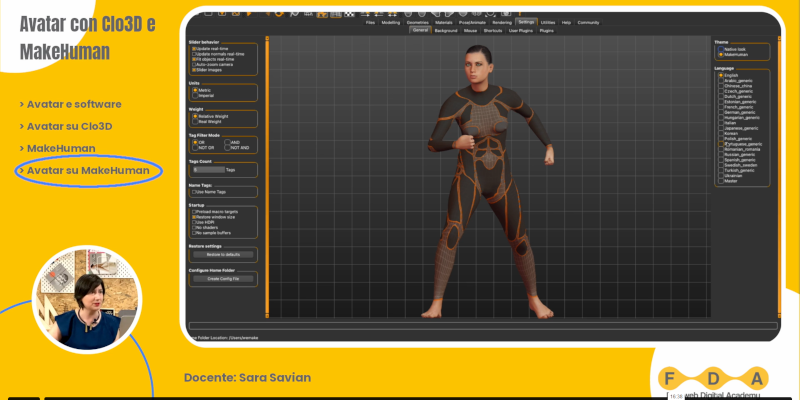Set Tag Filter Mode to NOT AND

pyautogui.click(x=226, y=148)
